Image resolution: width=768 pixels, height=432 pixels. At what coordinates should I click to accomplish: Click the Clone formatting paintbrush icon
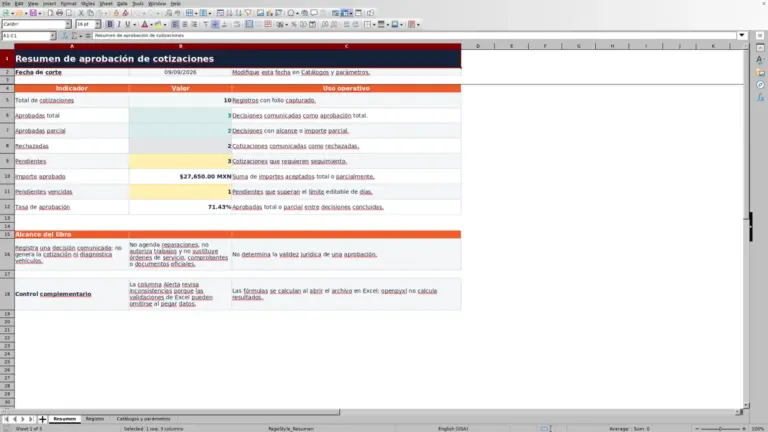[116, 13]
